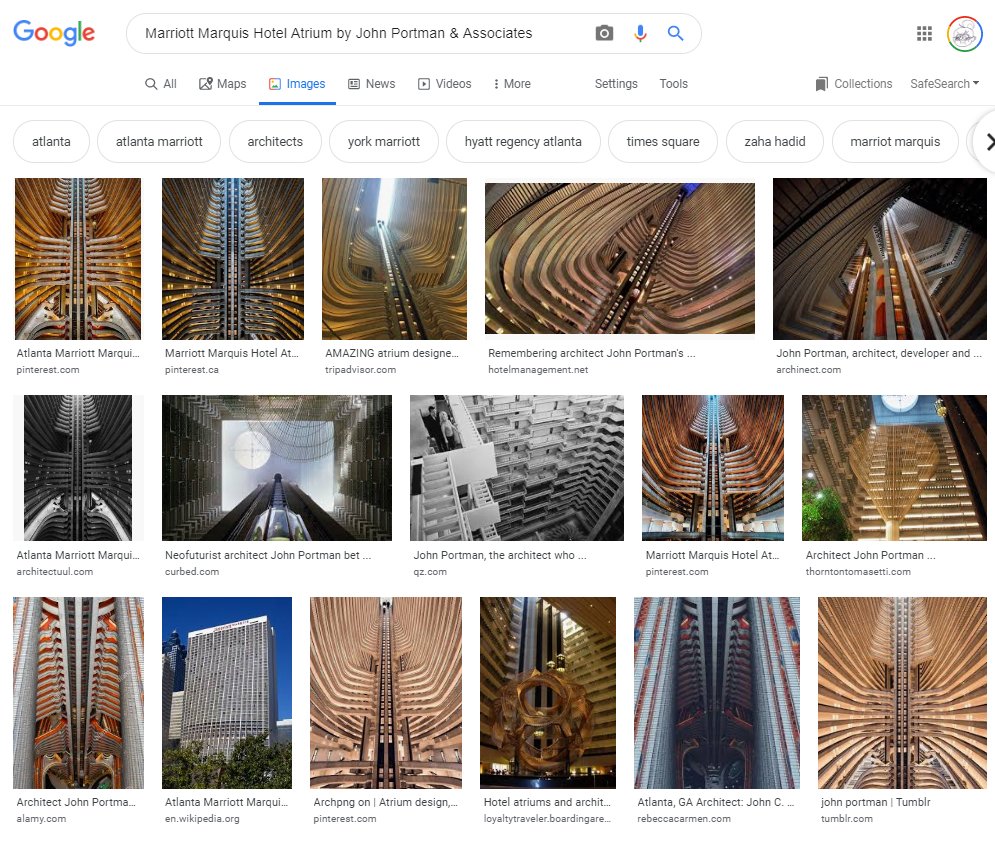
Task: Open search by image camera icon
Action: (604, 33)
